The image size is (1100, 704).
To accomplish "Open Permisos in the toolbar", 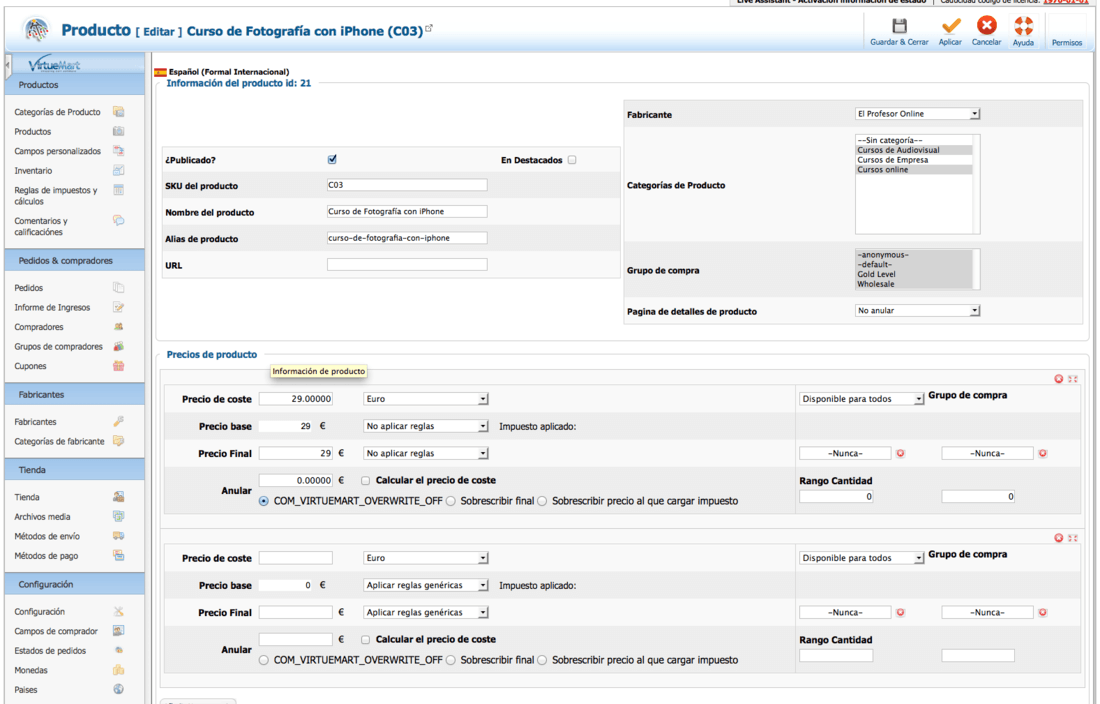I will (1066, 43).
